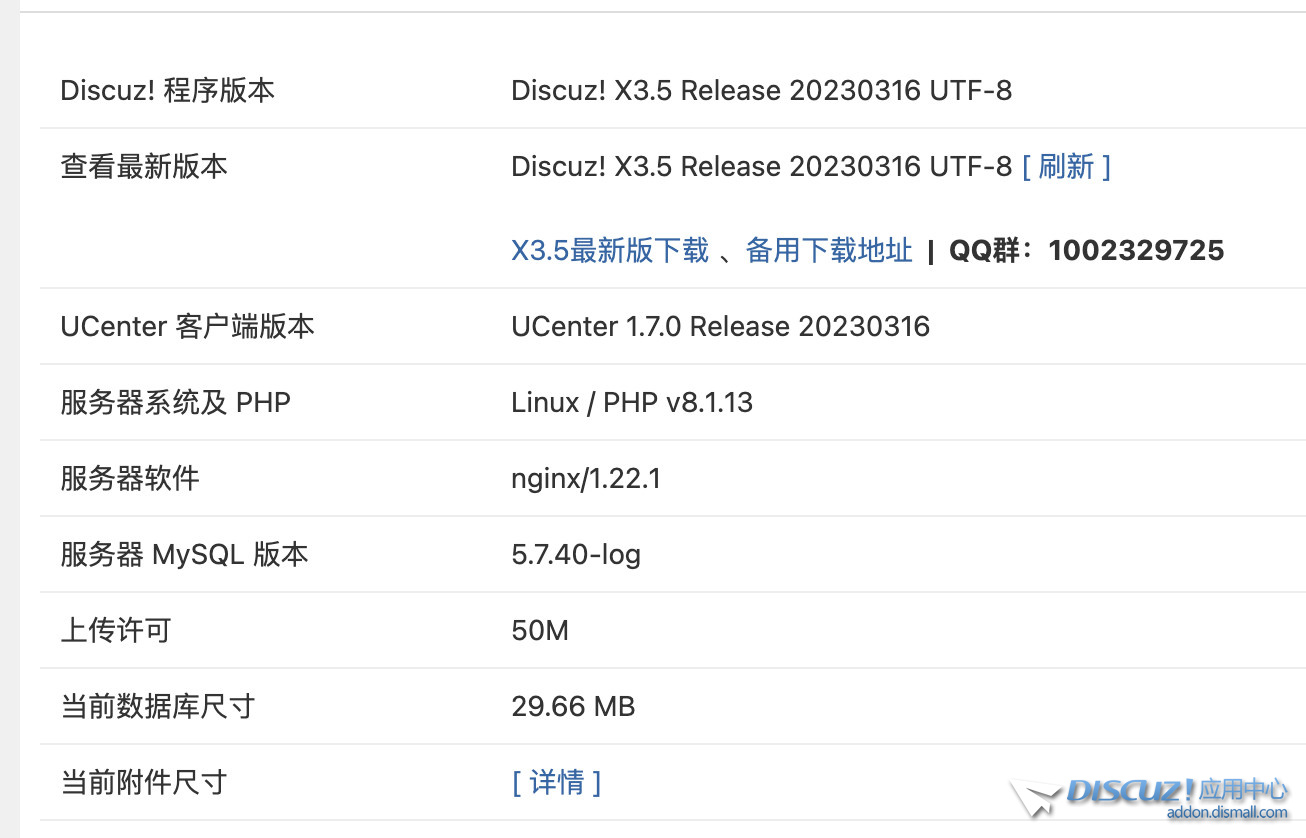
Task: Click the 当前数据库尺寸 row label
Action: (x=157, y=706)
